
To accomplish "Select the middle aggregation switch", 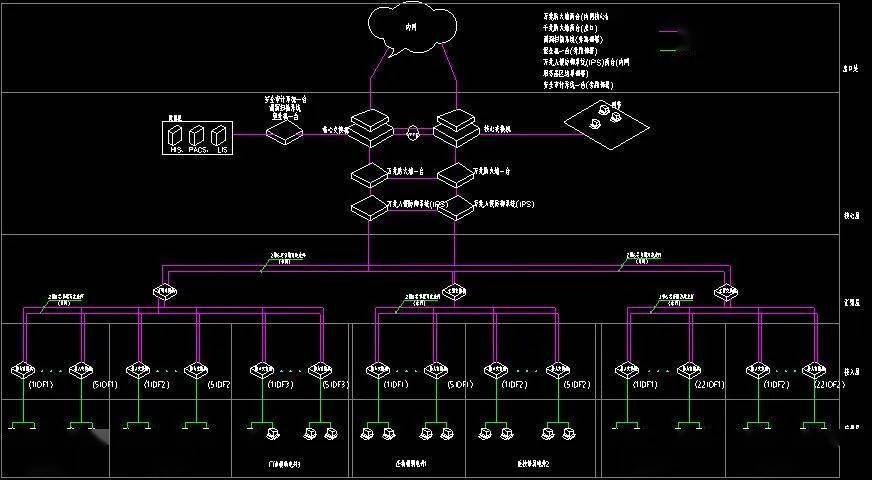I will coord(454,291).
